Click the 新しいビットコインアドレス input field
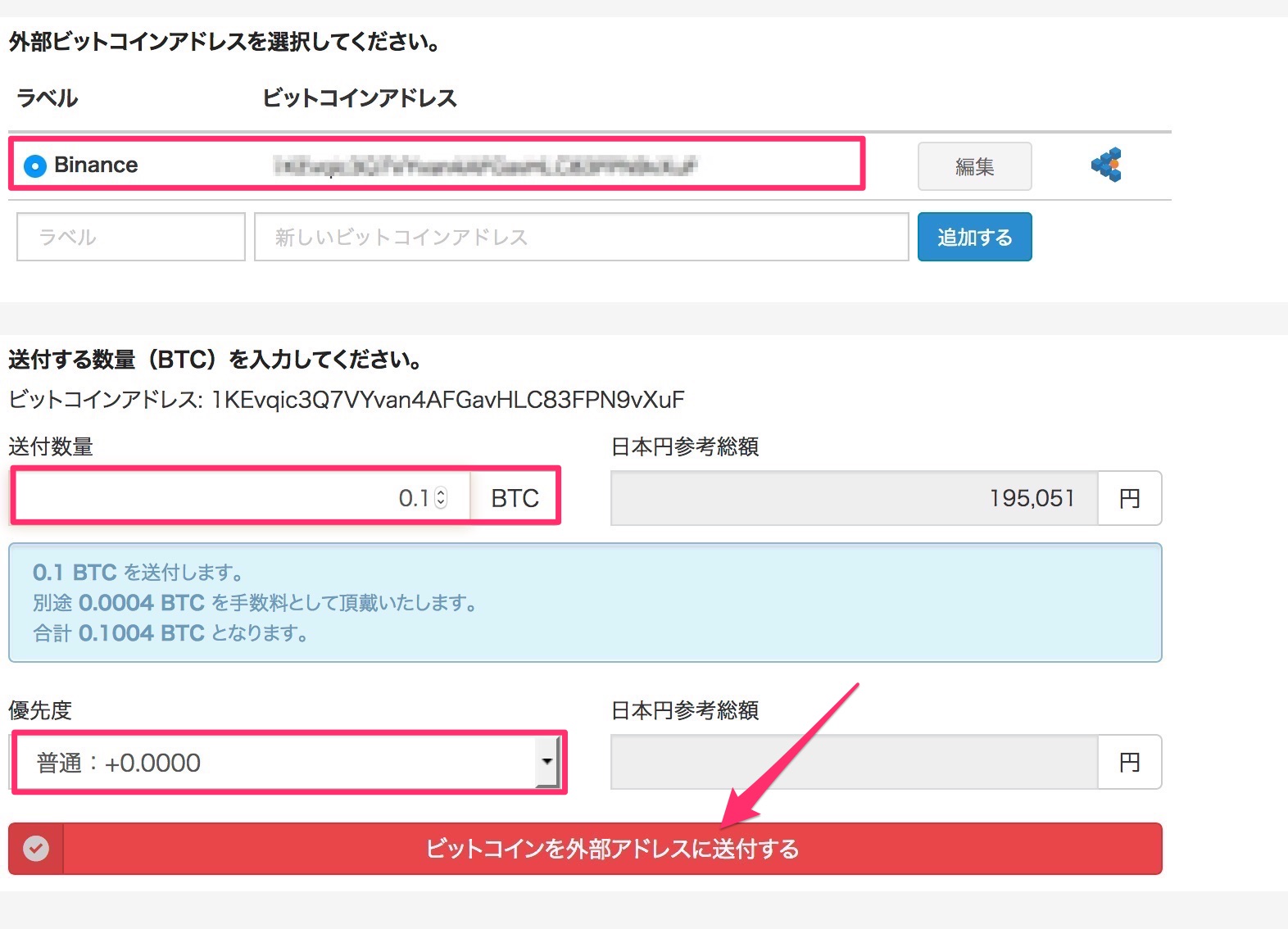The image size is (1288, 929). pos(581,237)
